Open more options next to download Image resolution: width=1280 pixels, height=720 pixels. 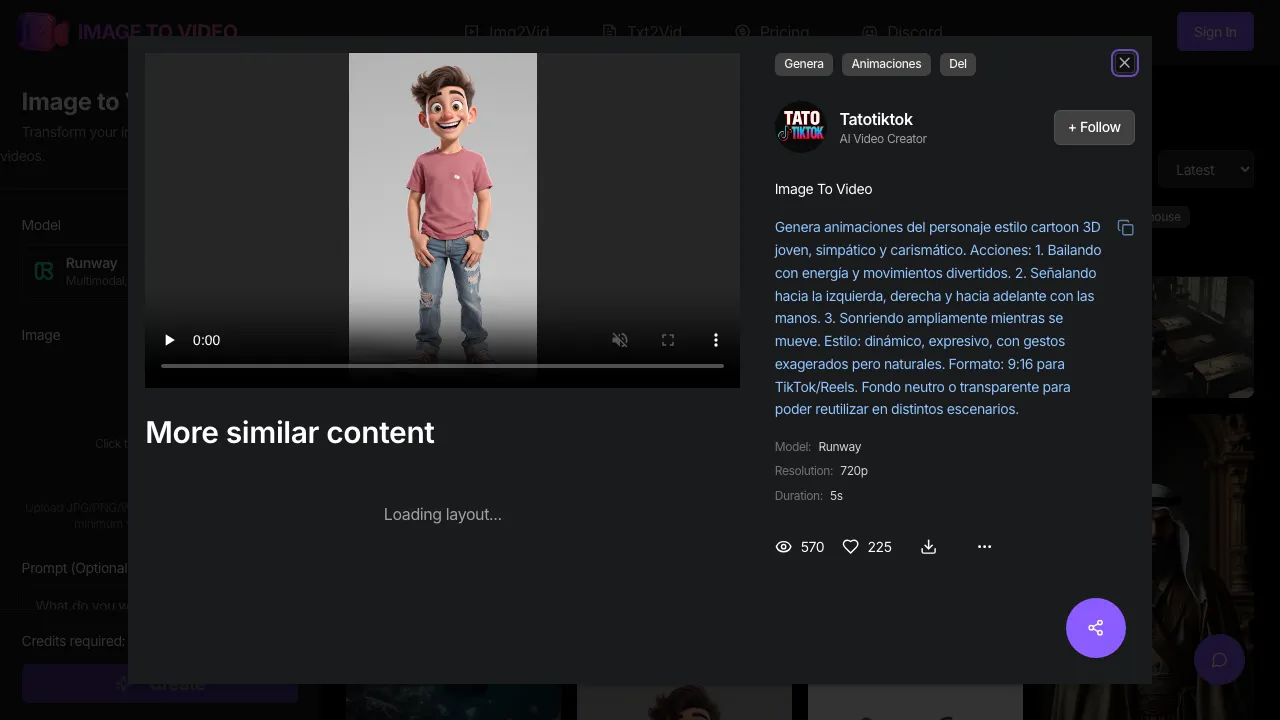984,547
